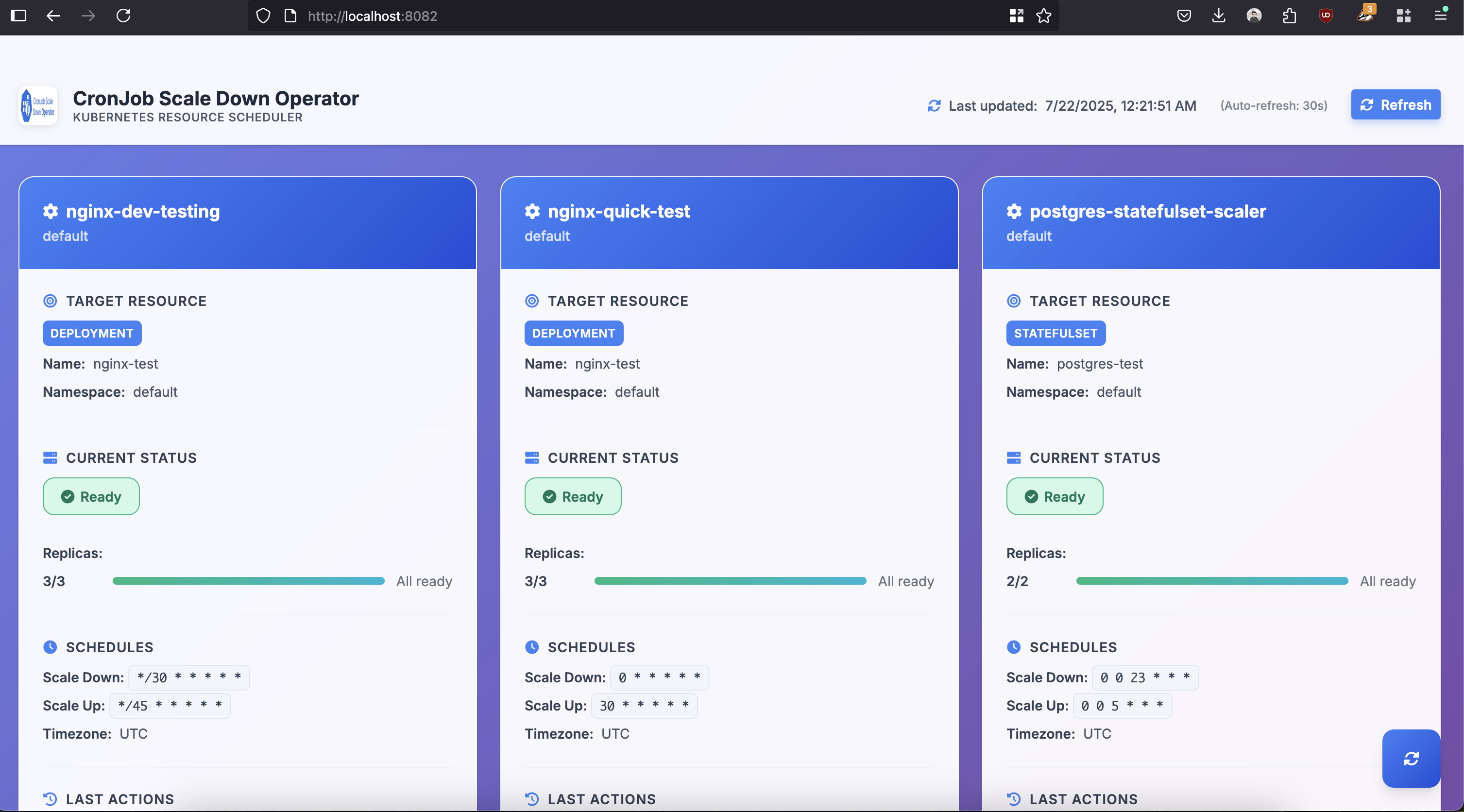Open the Downloads panel icon in the toolbar
Viewport: 1464px width, 812px height.
point(1219,16)
